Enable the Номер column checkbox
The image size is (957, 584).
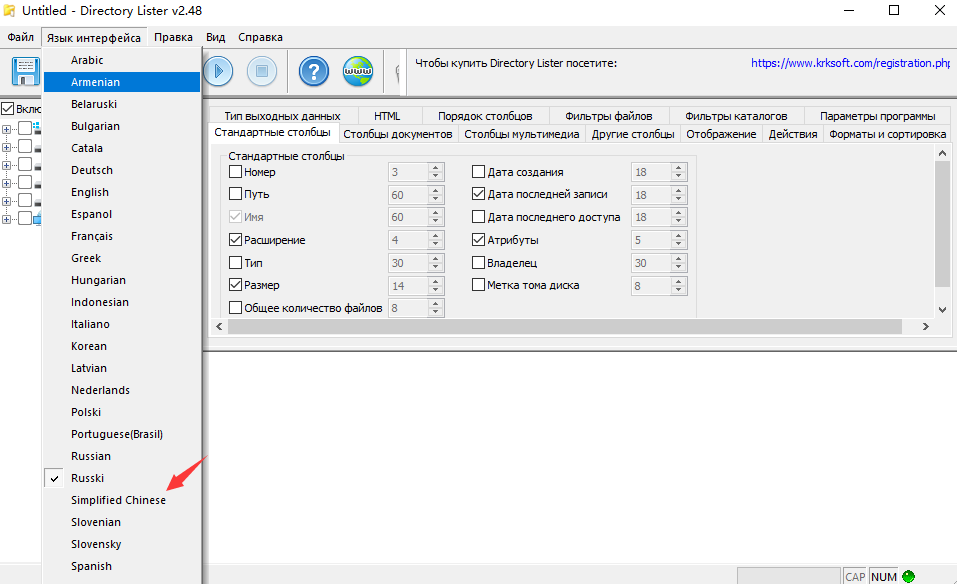236,172
